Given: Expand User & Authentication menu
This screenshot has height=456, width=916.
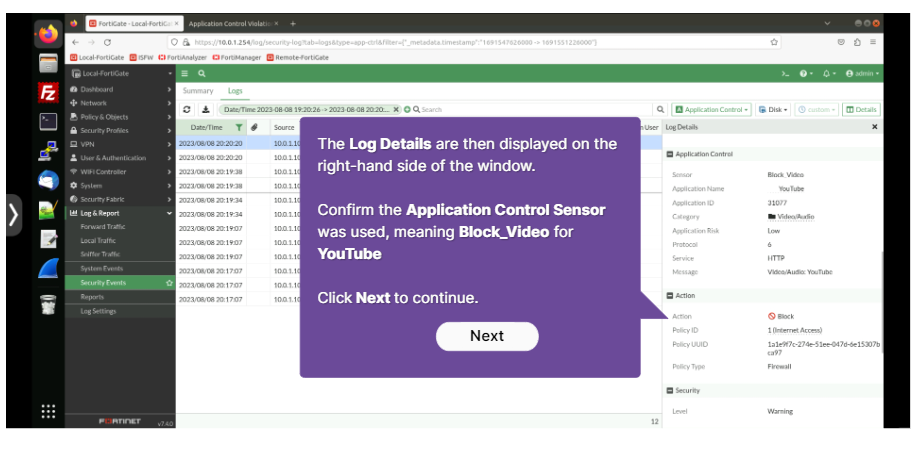Looking at the screenshot, I should (x=120, y=158).
